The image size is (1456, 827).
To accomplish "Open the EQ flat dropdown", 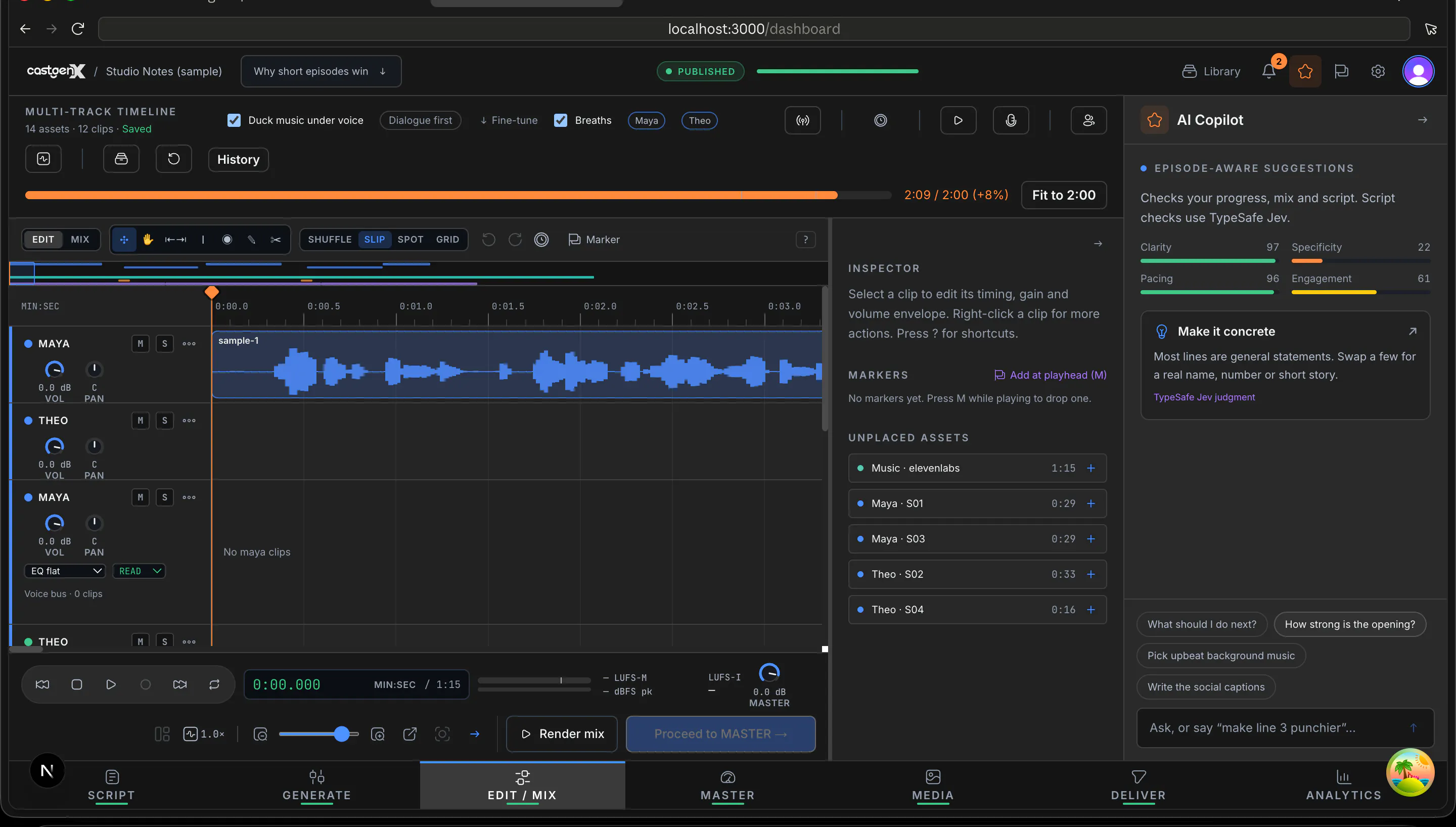I will pos(65,571).
